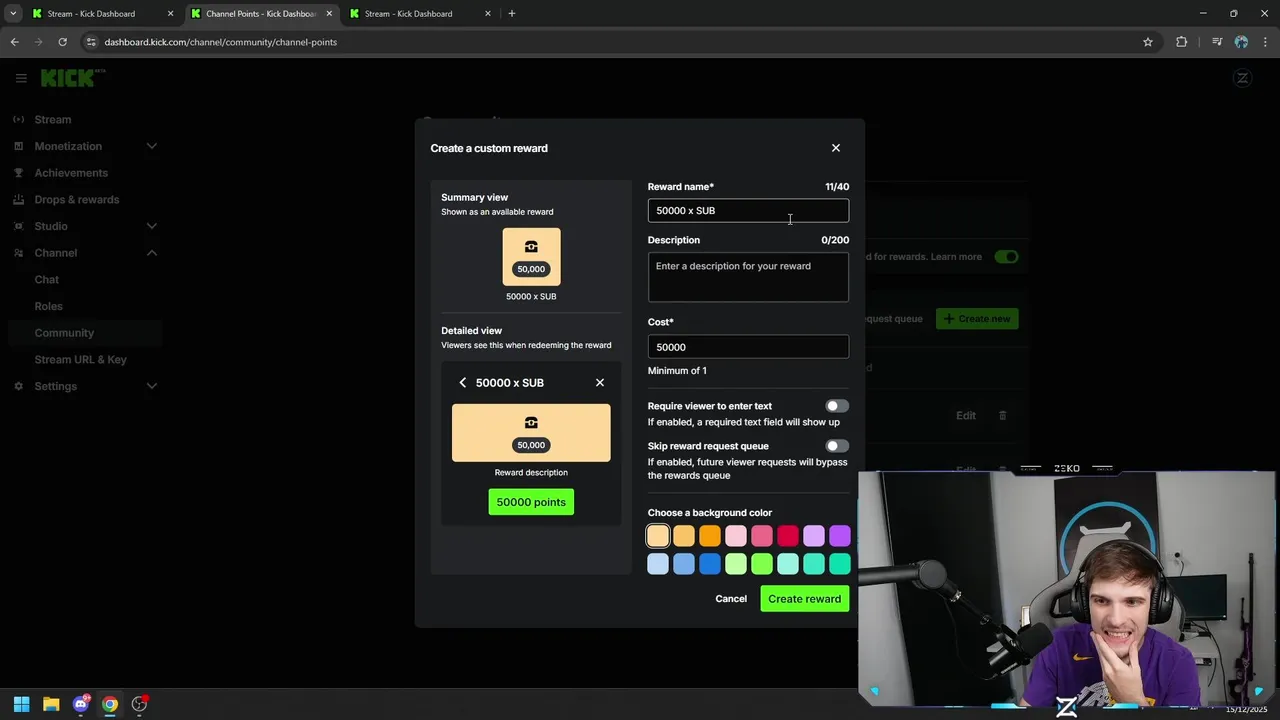Image resolution: width=1280 pixels, height=720 pixels.
Task: Click the Drops & rewards icon
Action: pyautogui.click(x=18, y=200)
